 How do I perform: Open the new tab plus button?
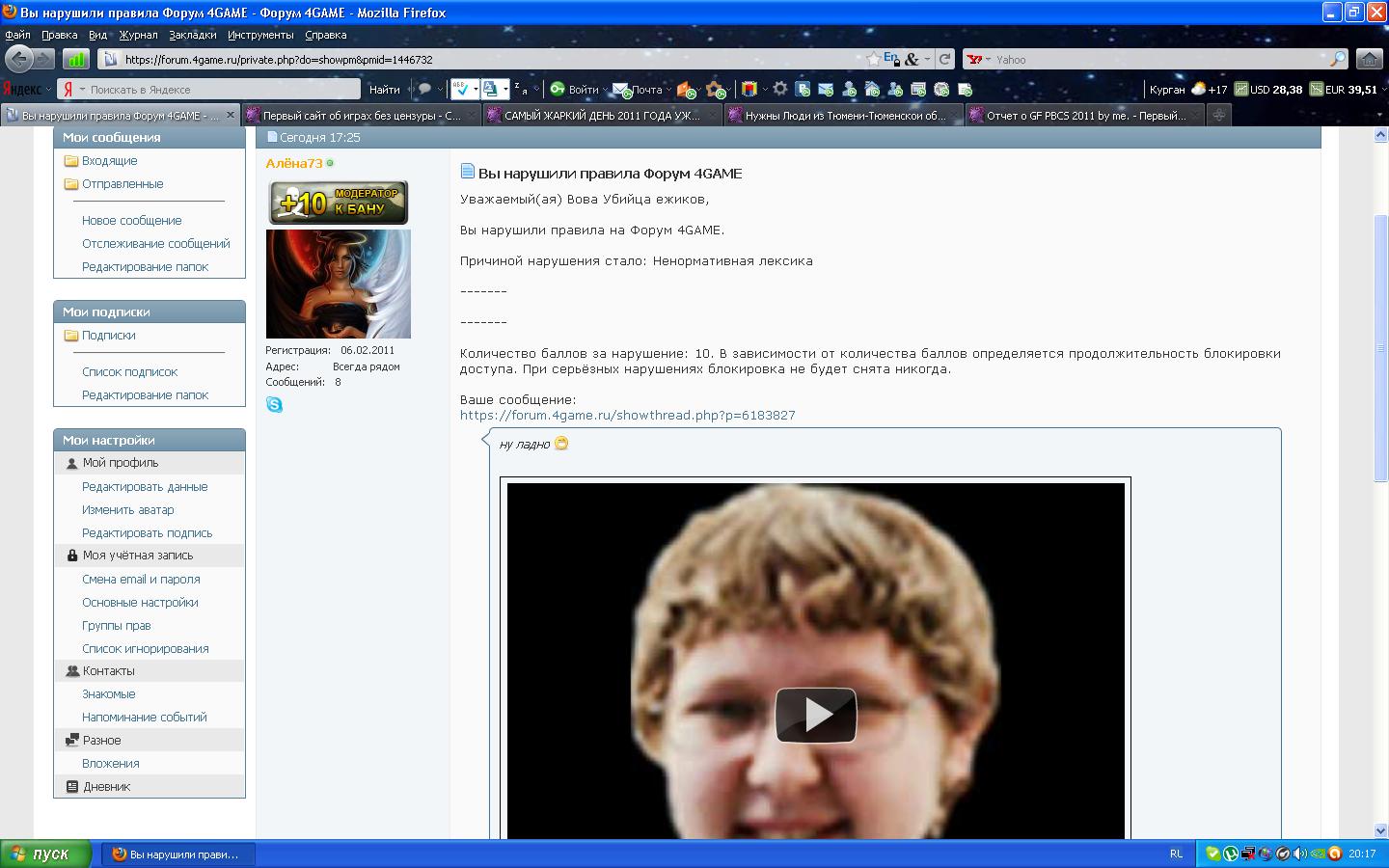(1219, 115)
